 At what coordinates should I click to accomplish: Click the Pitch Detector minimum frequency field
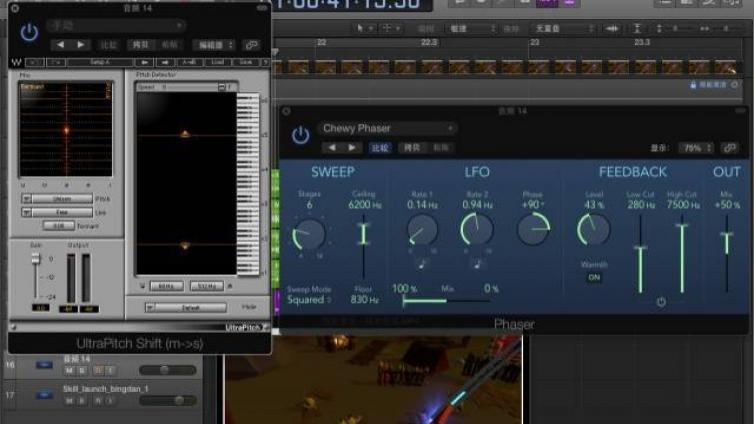click(x=166, y=286)
